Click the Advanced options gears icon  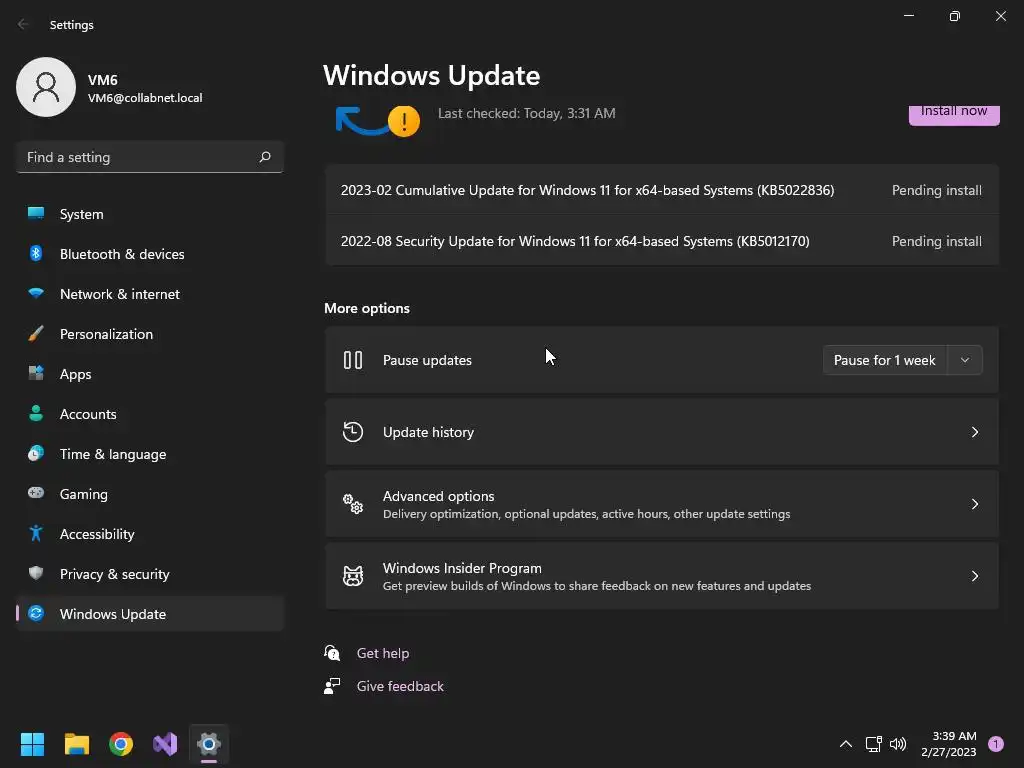(353, 504)
